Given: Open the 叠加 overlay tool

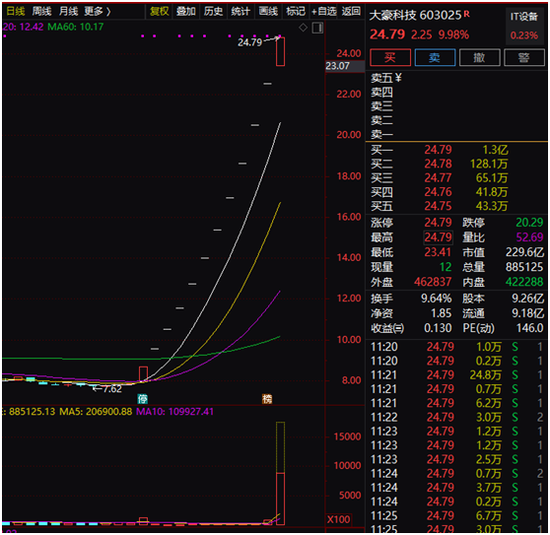Looking at the screenshot, I should tap(186, 12).
